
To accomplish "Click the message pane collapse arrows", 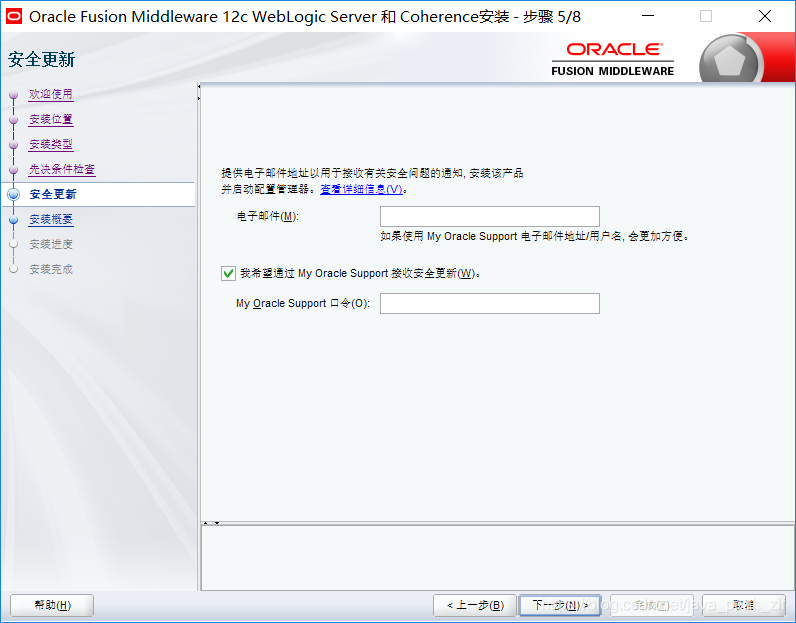I will [211, 522].
